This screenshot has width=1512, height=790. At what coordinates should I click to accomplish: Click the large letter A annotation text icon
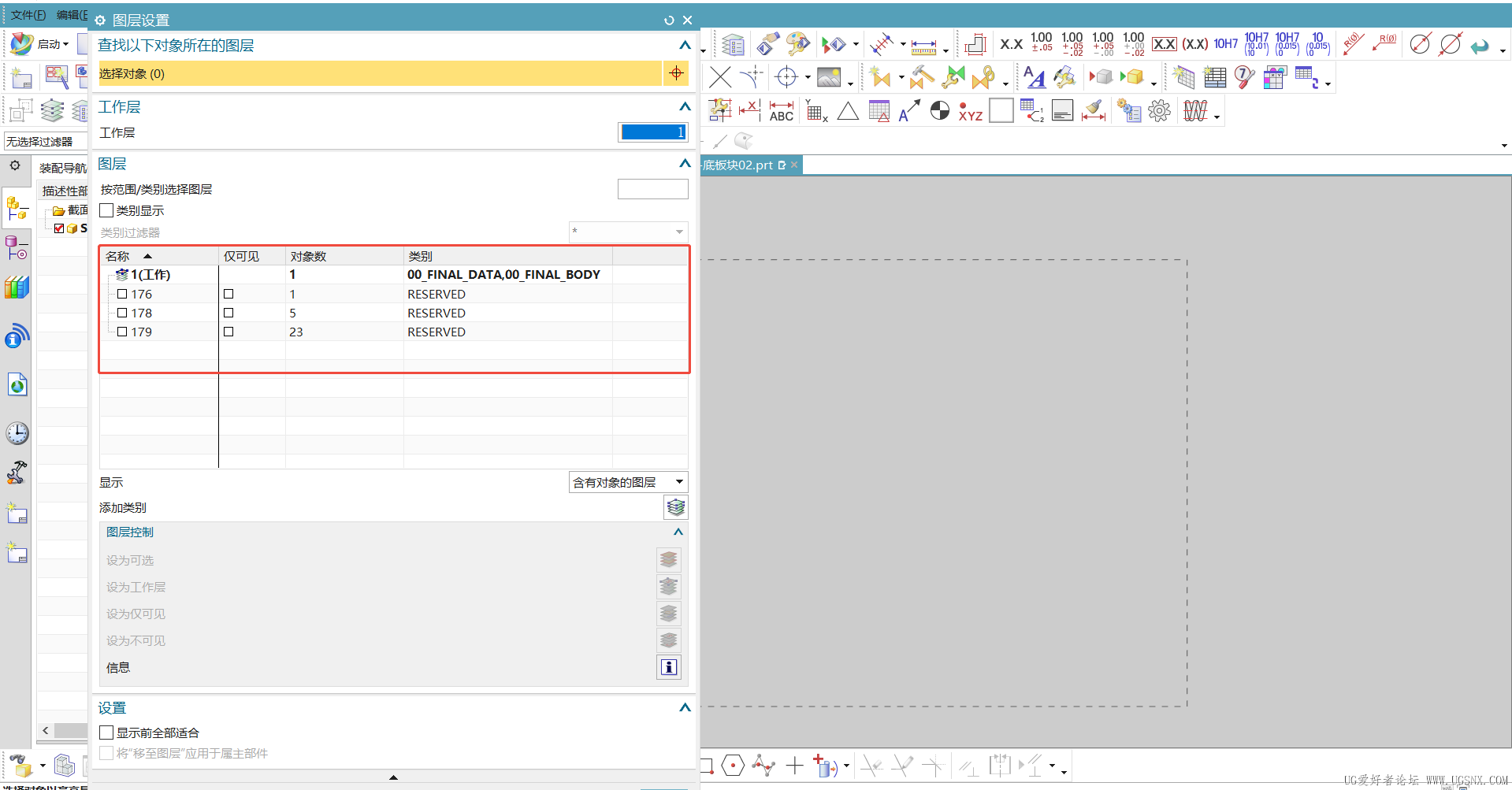point(1034,77)
